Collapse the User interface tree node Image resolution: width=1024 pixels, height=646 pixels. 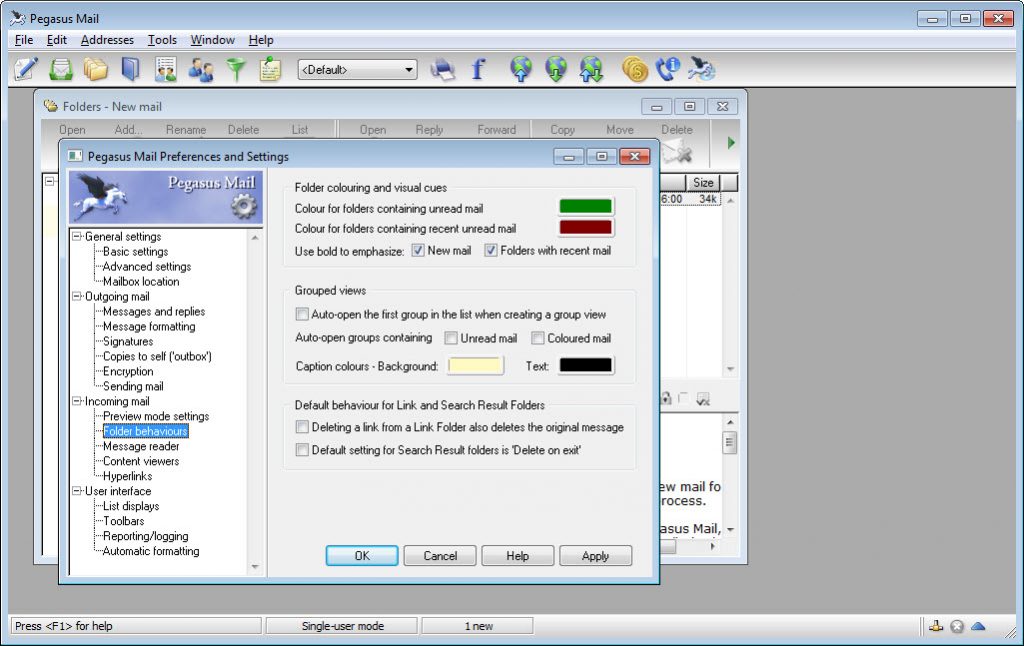[x=77, y=491]
